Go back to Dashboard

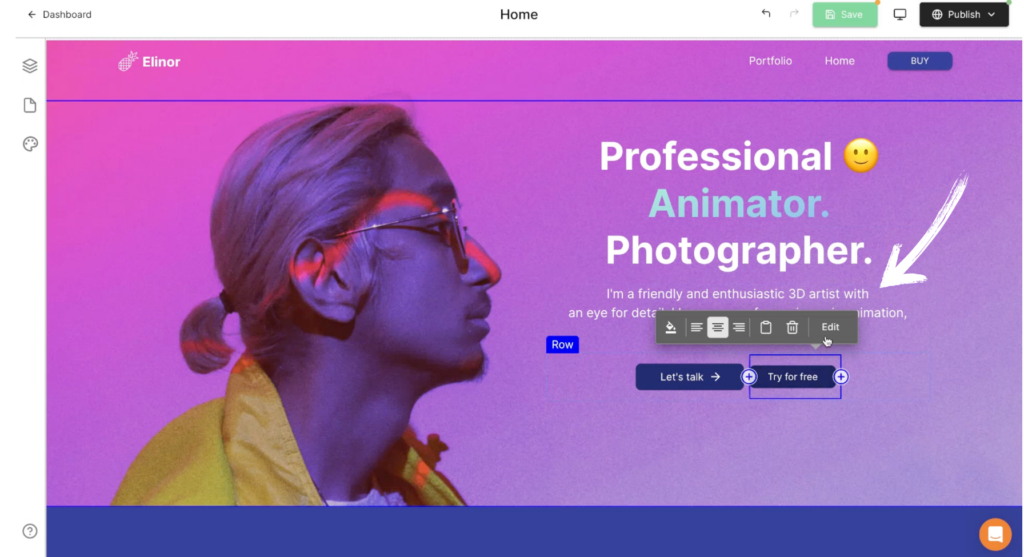tap(59, 15)
